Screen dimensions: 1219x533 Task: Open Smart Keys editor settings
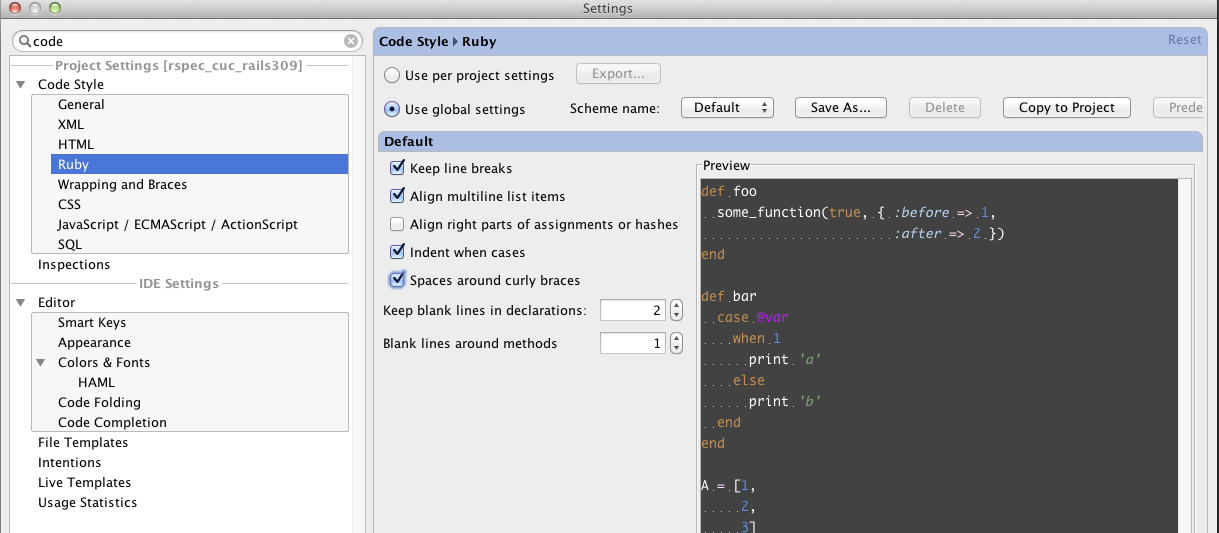(x=92, y=322)
